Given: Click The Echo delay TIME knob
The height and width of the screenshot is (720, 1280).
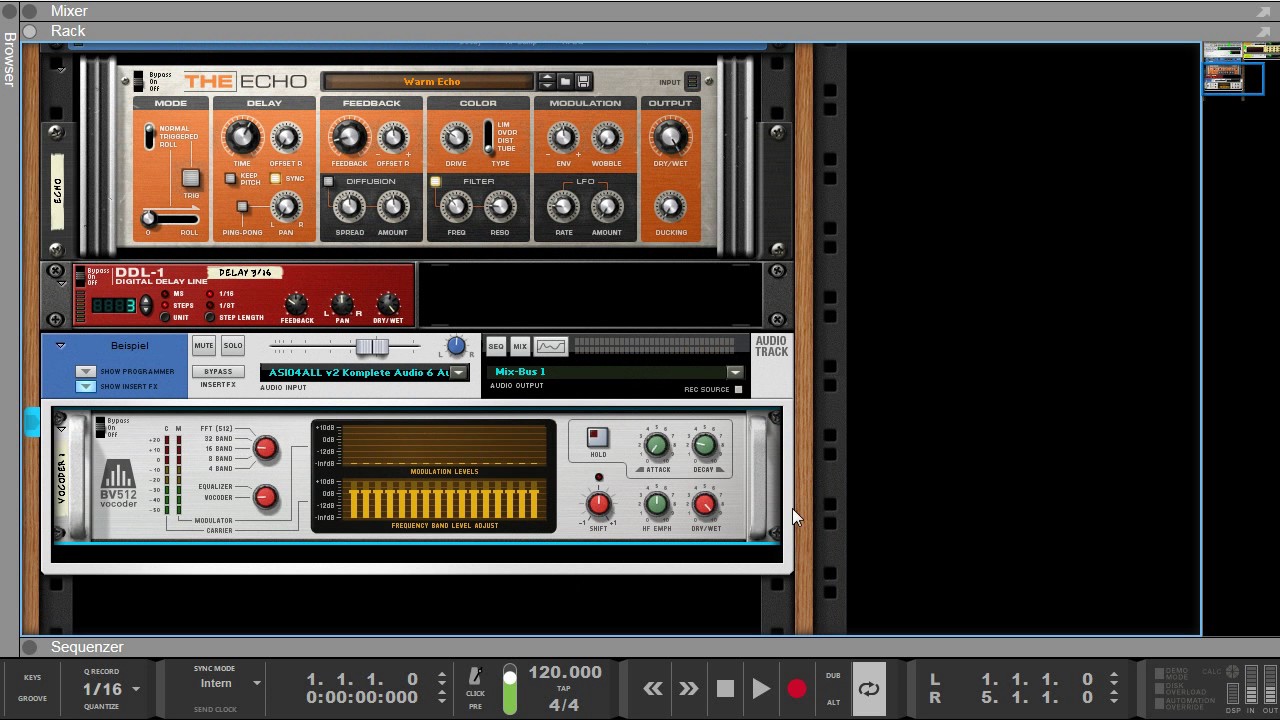Looking at the screenshot, I should coord(242,137).
